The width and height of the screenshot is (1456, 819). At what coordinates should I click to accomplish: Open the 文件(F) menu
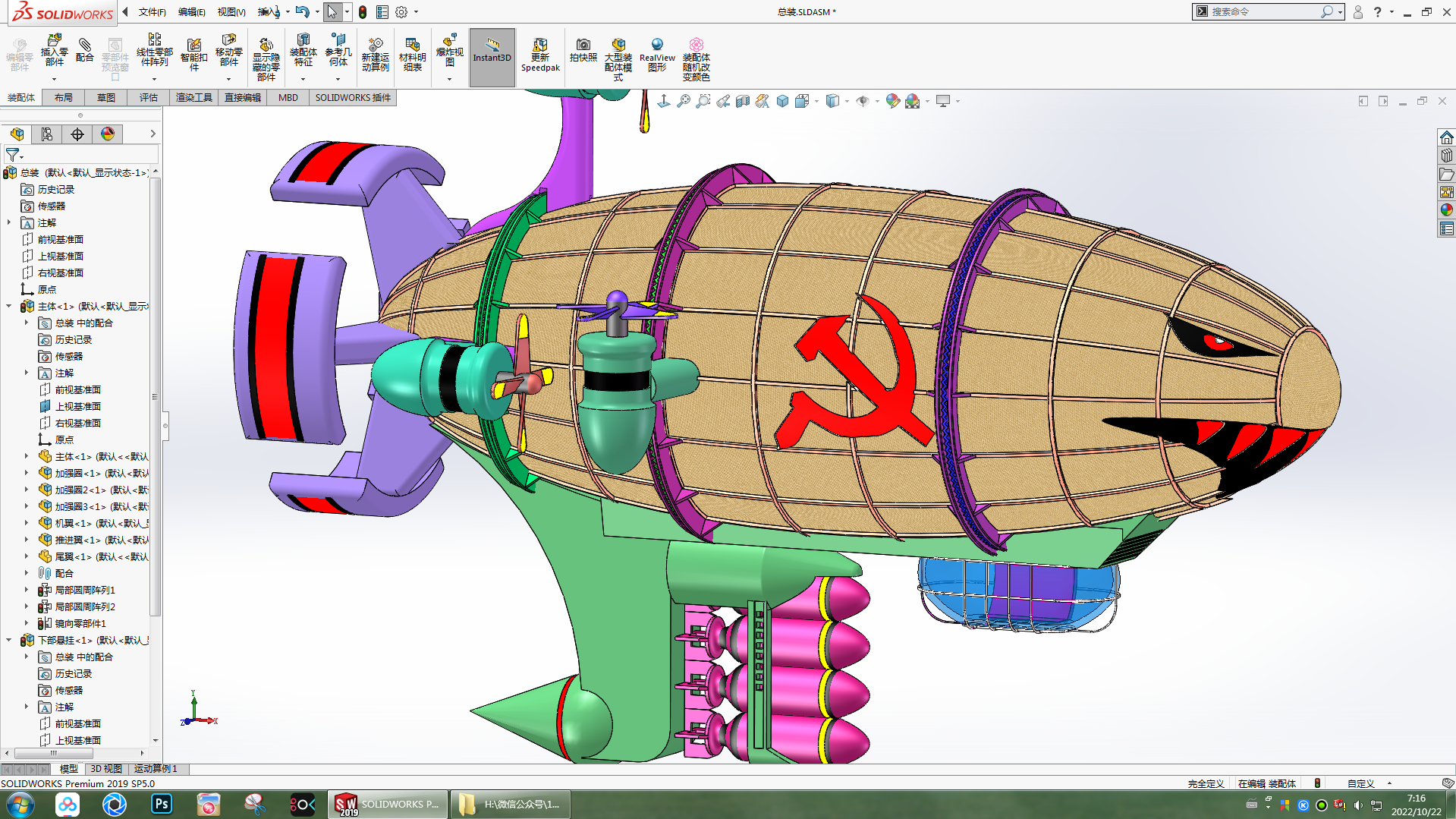click(x=152, y=12)
